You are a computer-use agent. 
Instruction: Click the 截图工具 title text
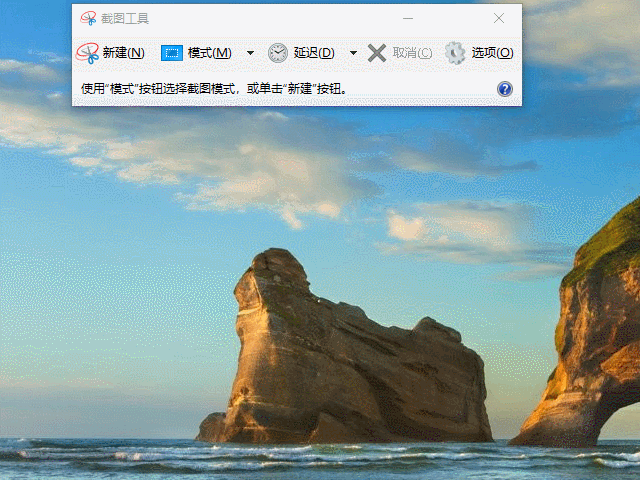tap(125, 19)
